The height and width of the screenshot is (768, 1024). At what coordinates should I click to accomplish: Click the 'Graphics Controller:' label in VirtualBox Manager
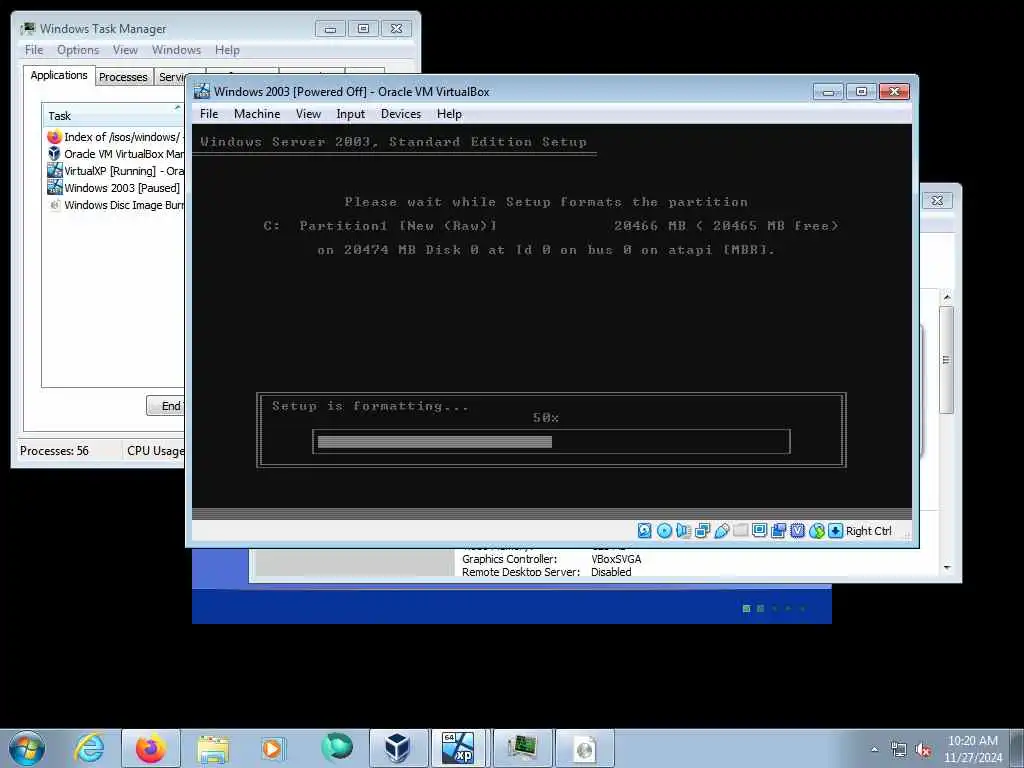point(509,559)
